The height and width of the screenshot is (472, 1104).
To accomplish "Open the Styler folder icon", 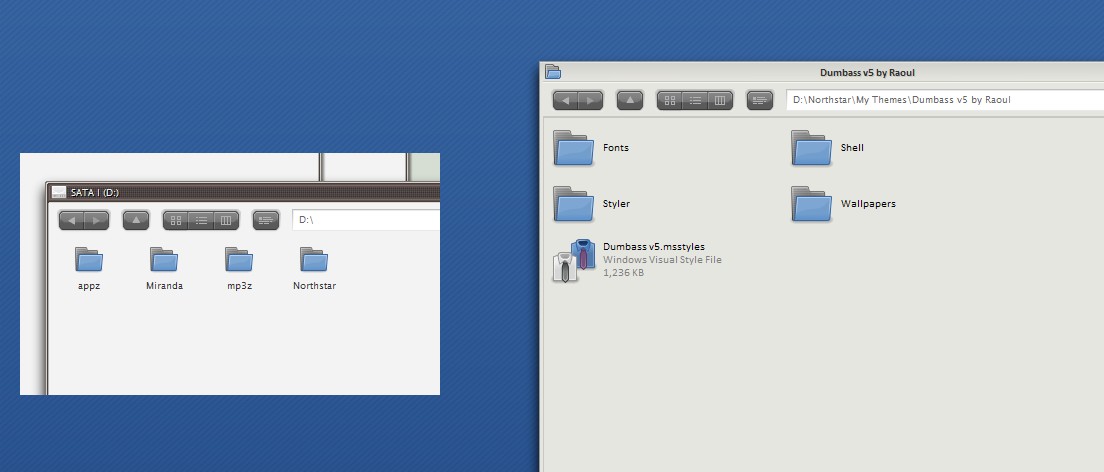I will 573,204.
